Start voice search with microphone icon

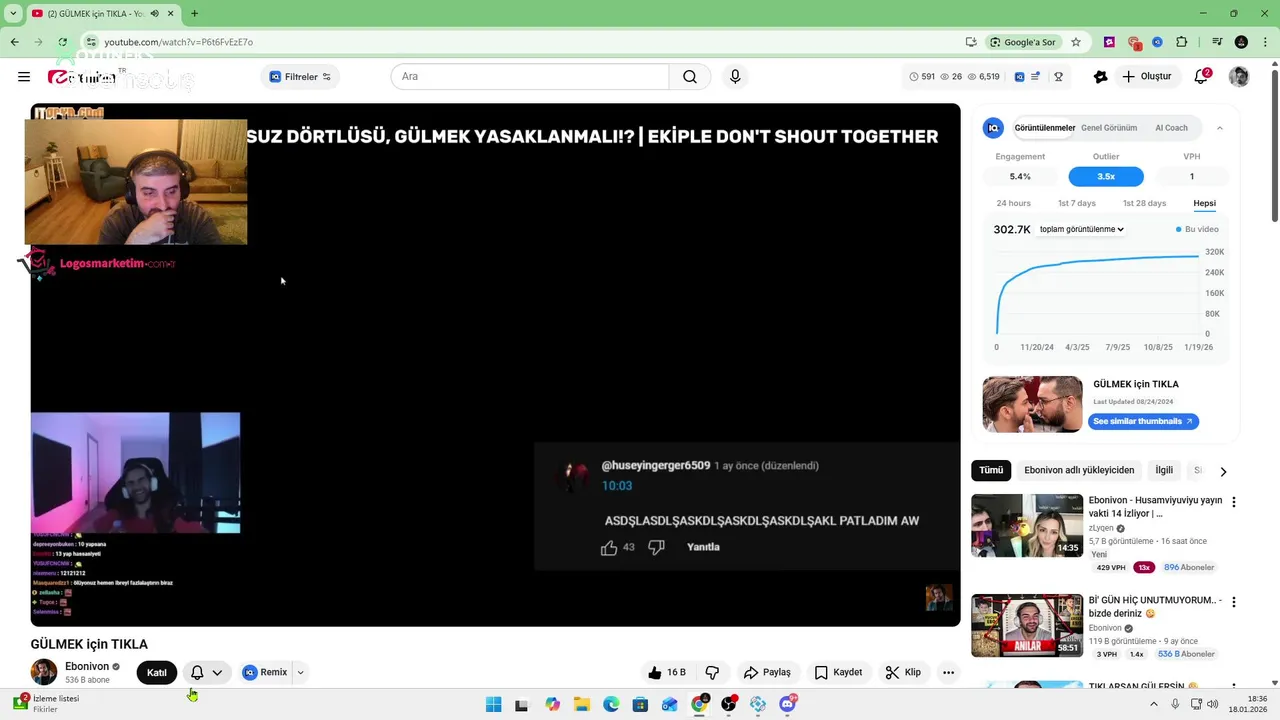click(735, 77)
